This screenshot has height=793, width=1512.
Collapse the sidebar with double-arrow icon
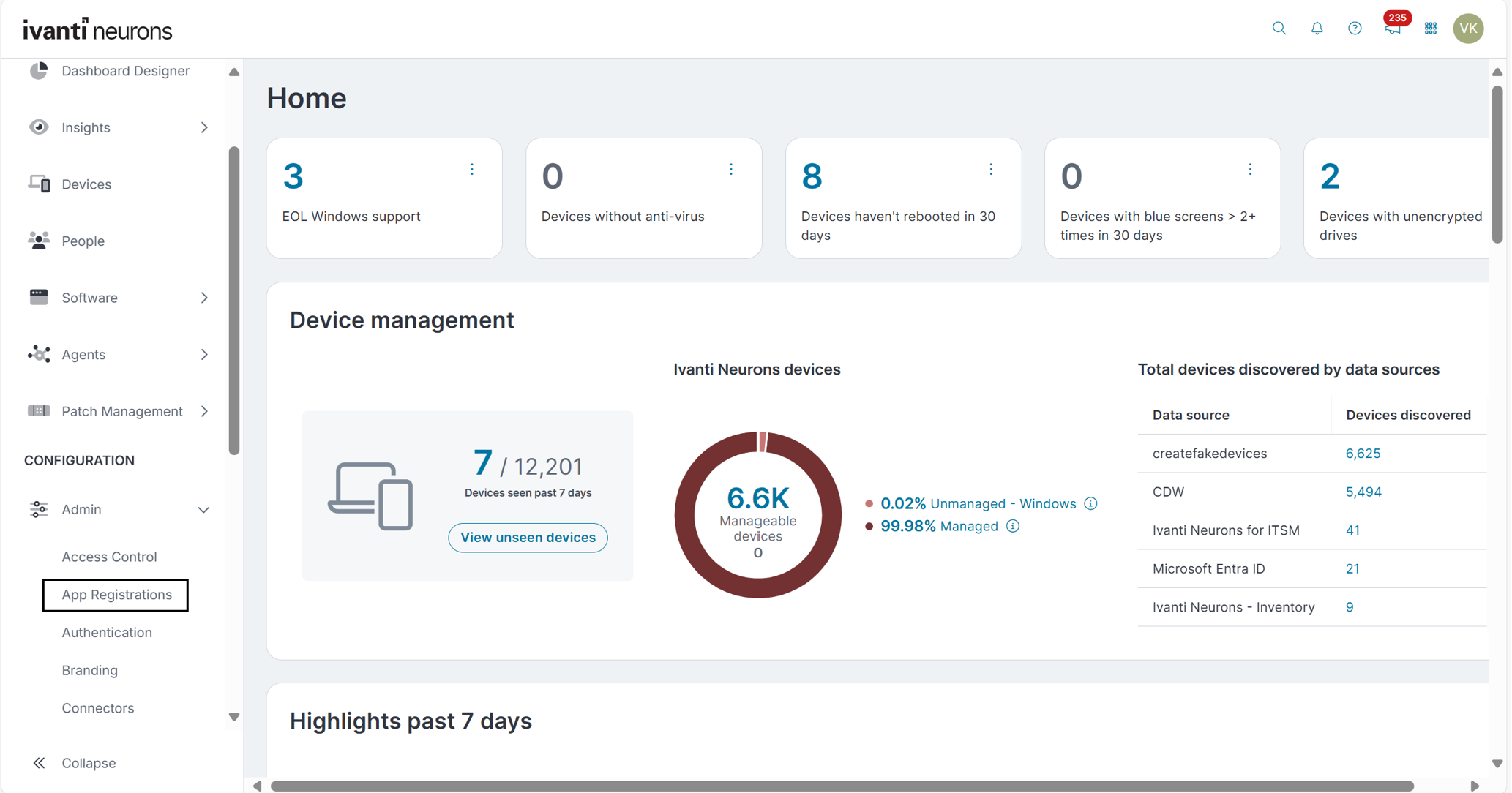(x=39, y=763)
